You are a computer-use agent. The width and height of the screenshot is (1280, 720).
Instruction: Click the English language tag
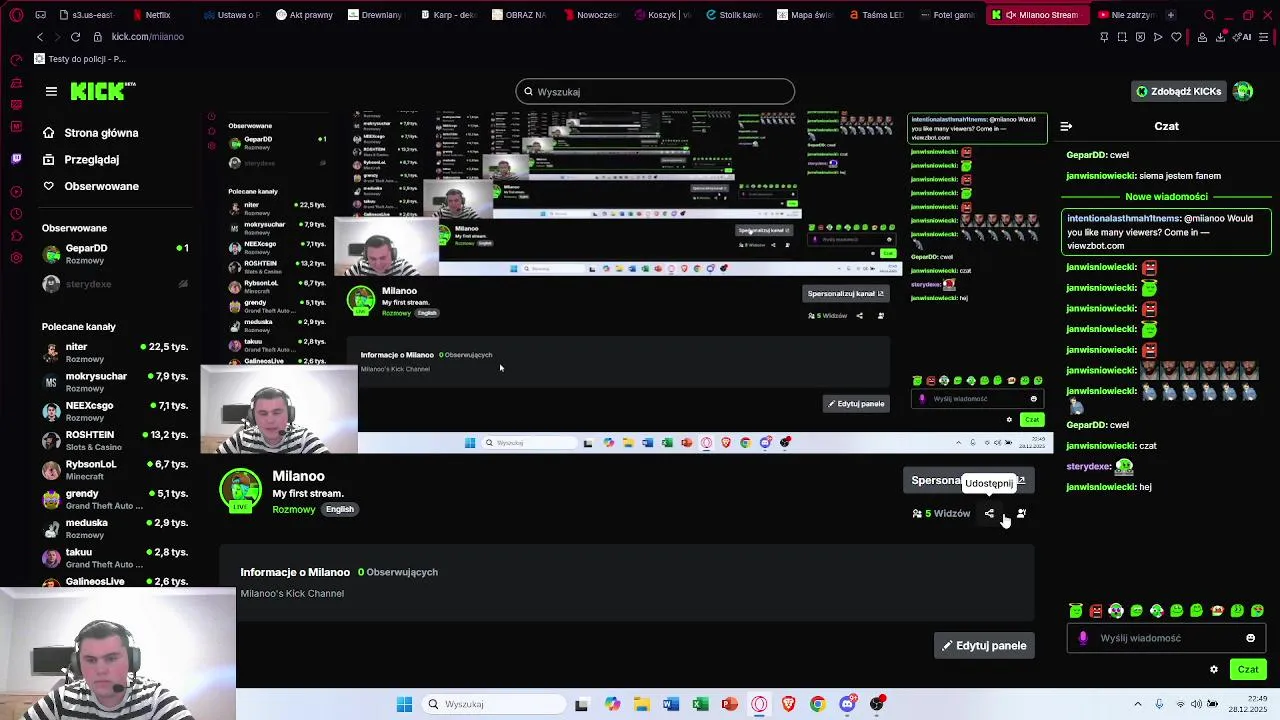(x=340, y=509)
